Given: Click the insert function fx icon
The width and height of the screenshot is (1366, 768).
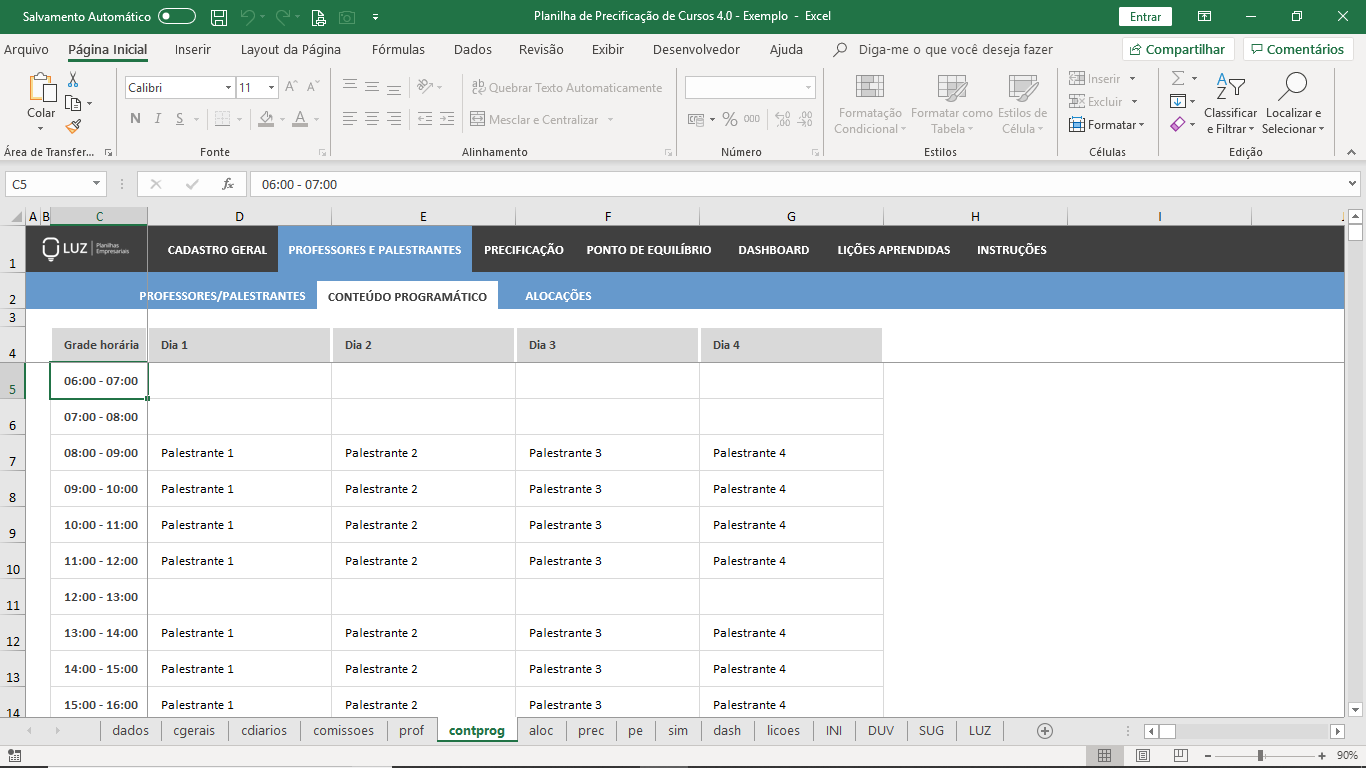Looking at the screenshot, I should pos(228,184).
